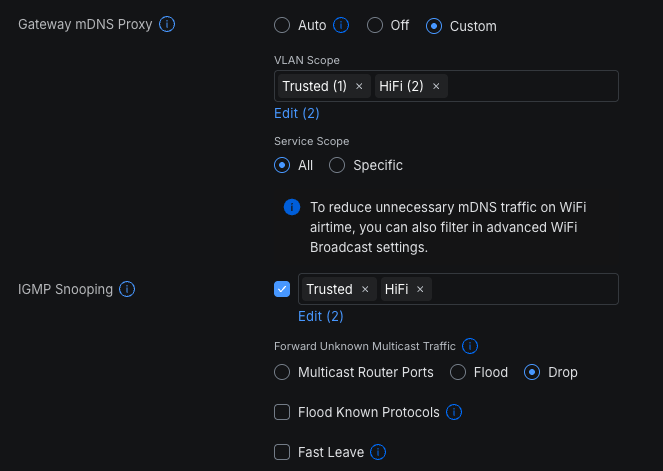Show info for Flood Known Protocols
The image size is (663, 471).
click(454, 412)
